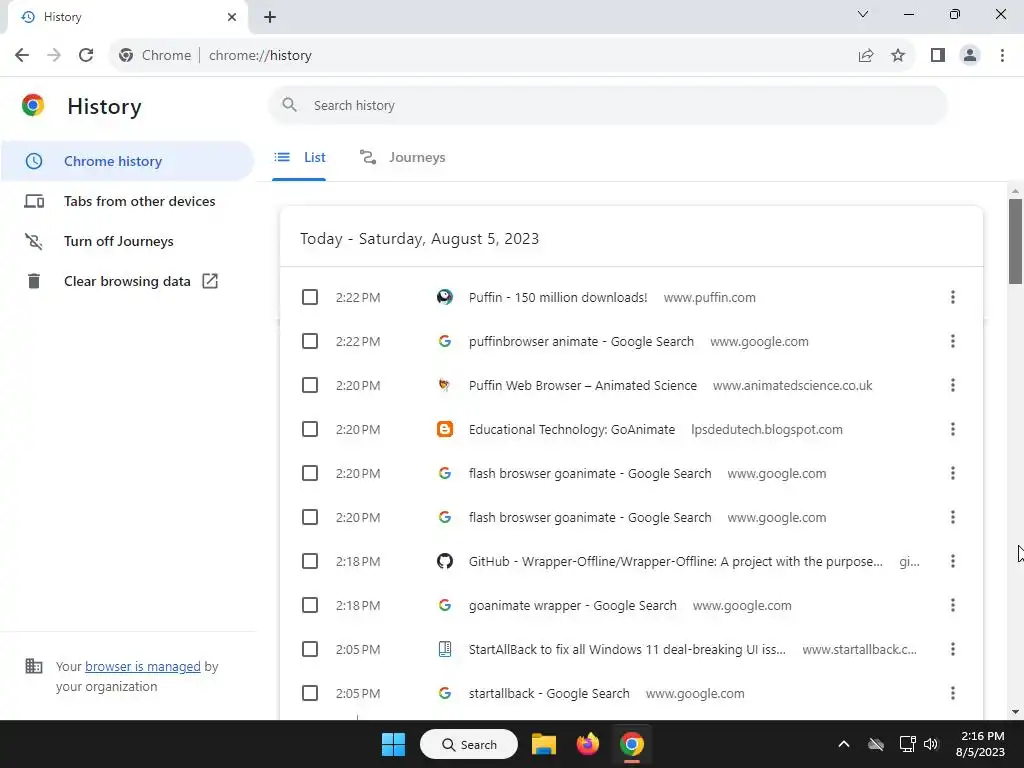Click the GitHub favicon in the history list
1024x768 pixels.
(445, 562)
